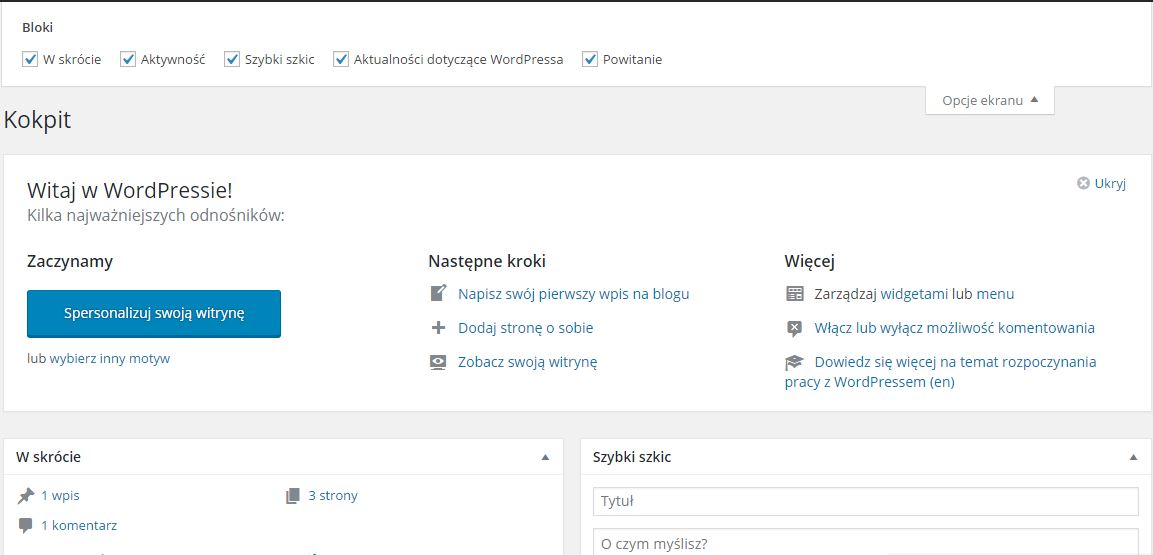Click the comments toggle bubble icon
The image size is (1153, 555).
pos(794,329)
